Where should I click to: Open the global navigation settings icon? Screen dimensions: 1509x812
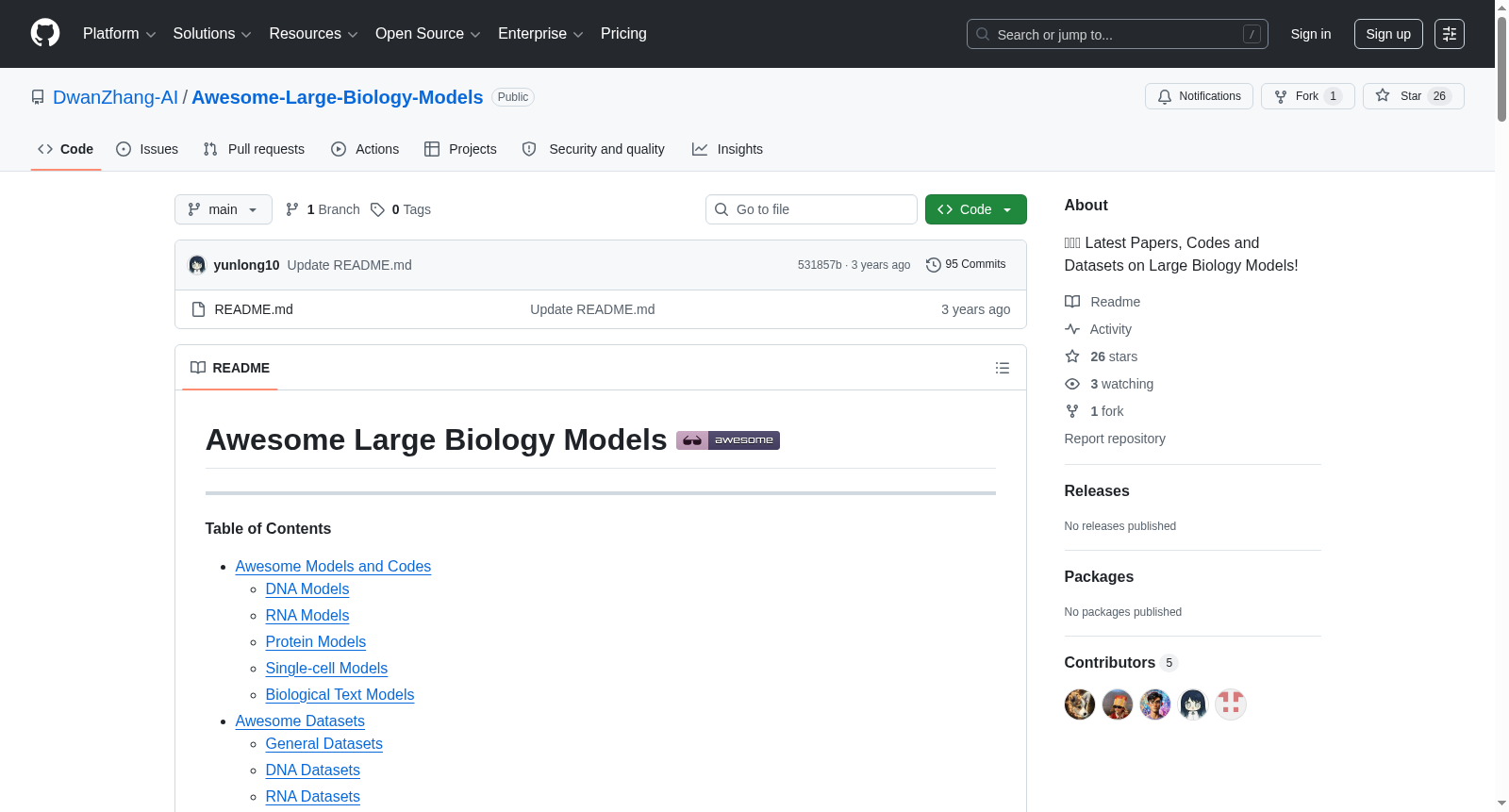[1450, 34]
